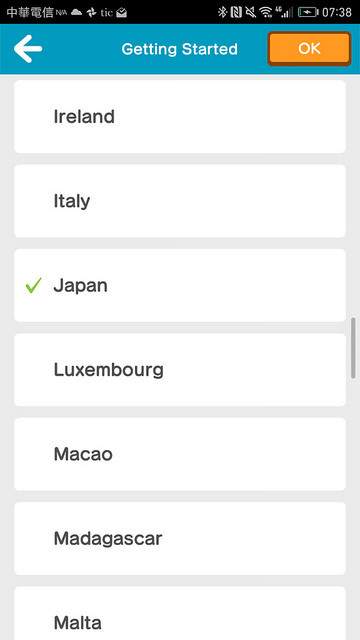Tap the Bluetooth status icon
Image resolution: width=360 pixels, height=640 pixels.
click(x=222, y=12)
